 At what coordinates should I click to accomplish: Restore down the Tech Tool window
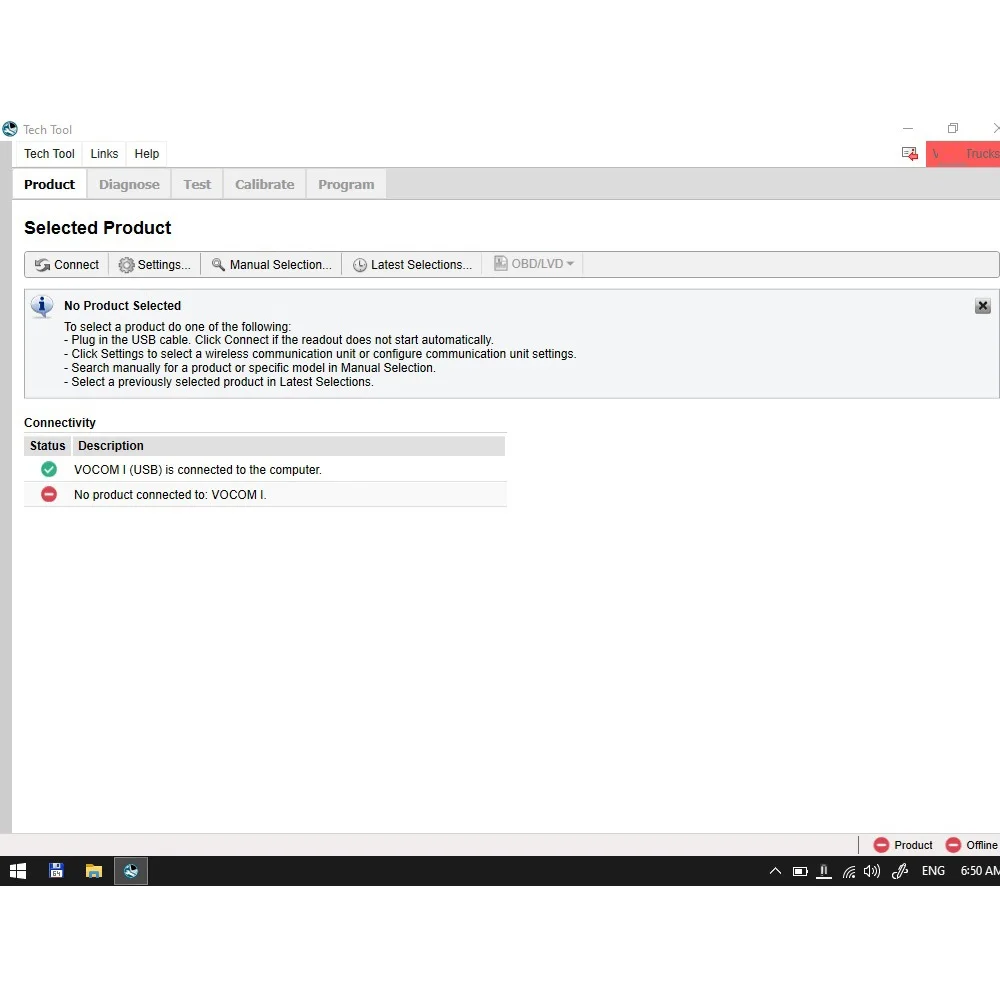pyautogui.click(x=953, y=128)
